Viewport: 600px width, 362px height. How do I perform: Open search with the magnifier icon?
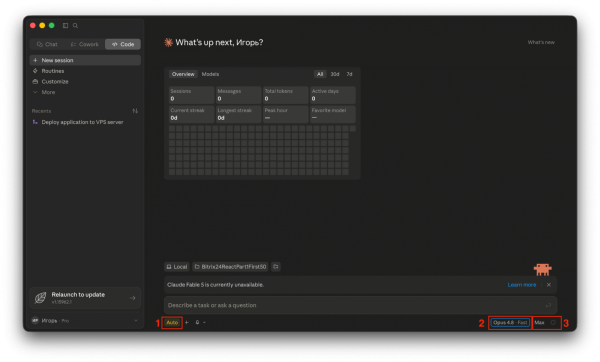pyautogui.click(x=75, y=26)
